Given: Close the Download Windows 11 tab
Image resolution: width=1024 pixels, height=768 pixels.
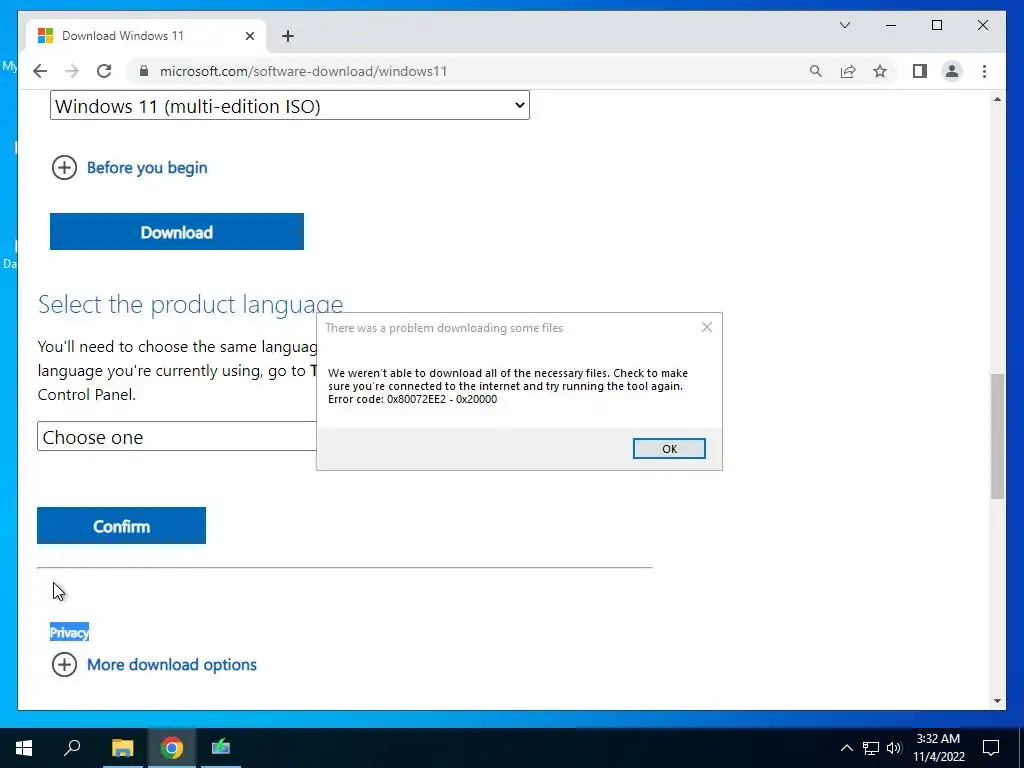Looking at the screenshot, I should pyautogui.click(x=249, y=36).
